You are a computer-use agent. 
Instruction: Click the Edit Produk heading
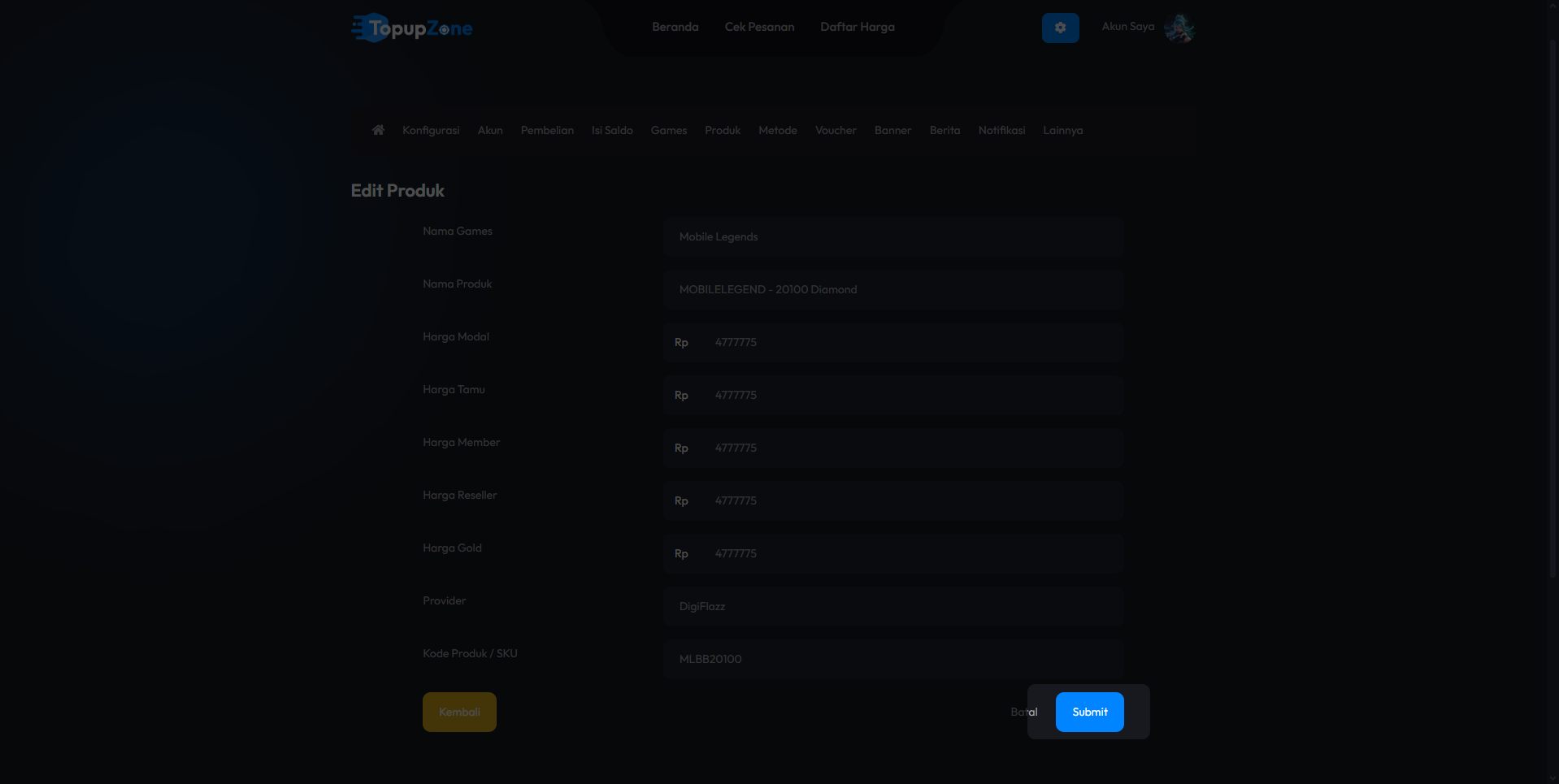pos(397,190)
